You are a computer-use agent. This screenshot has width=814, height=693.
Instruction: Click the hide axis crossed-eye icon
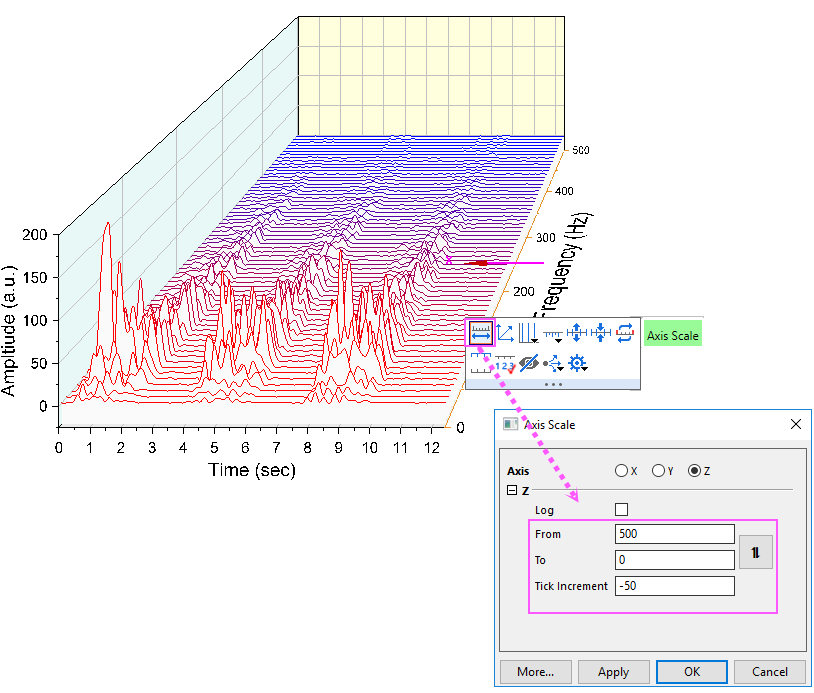[528, 363]
